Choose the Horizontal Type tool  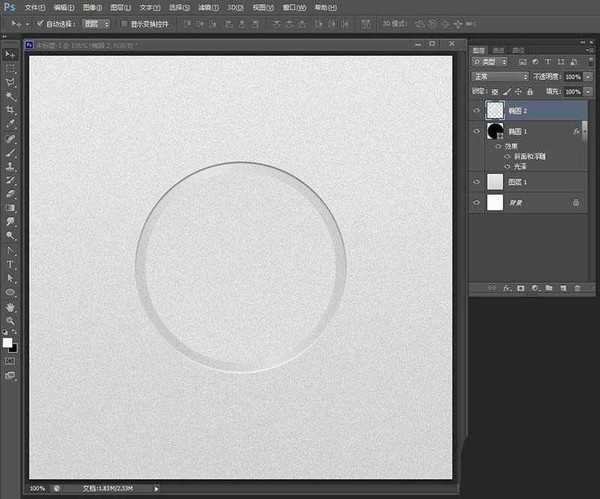click(10, 264)
